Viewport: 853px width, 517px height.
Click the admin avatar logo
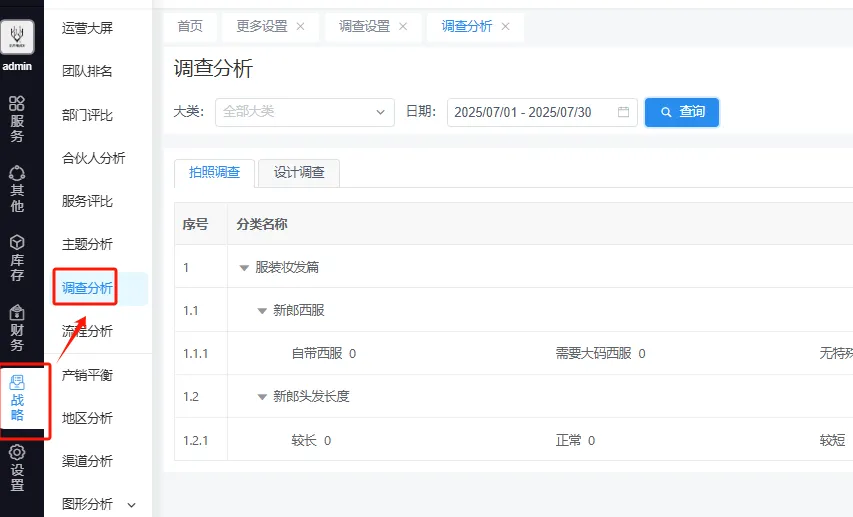click(17, 37)
